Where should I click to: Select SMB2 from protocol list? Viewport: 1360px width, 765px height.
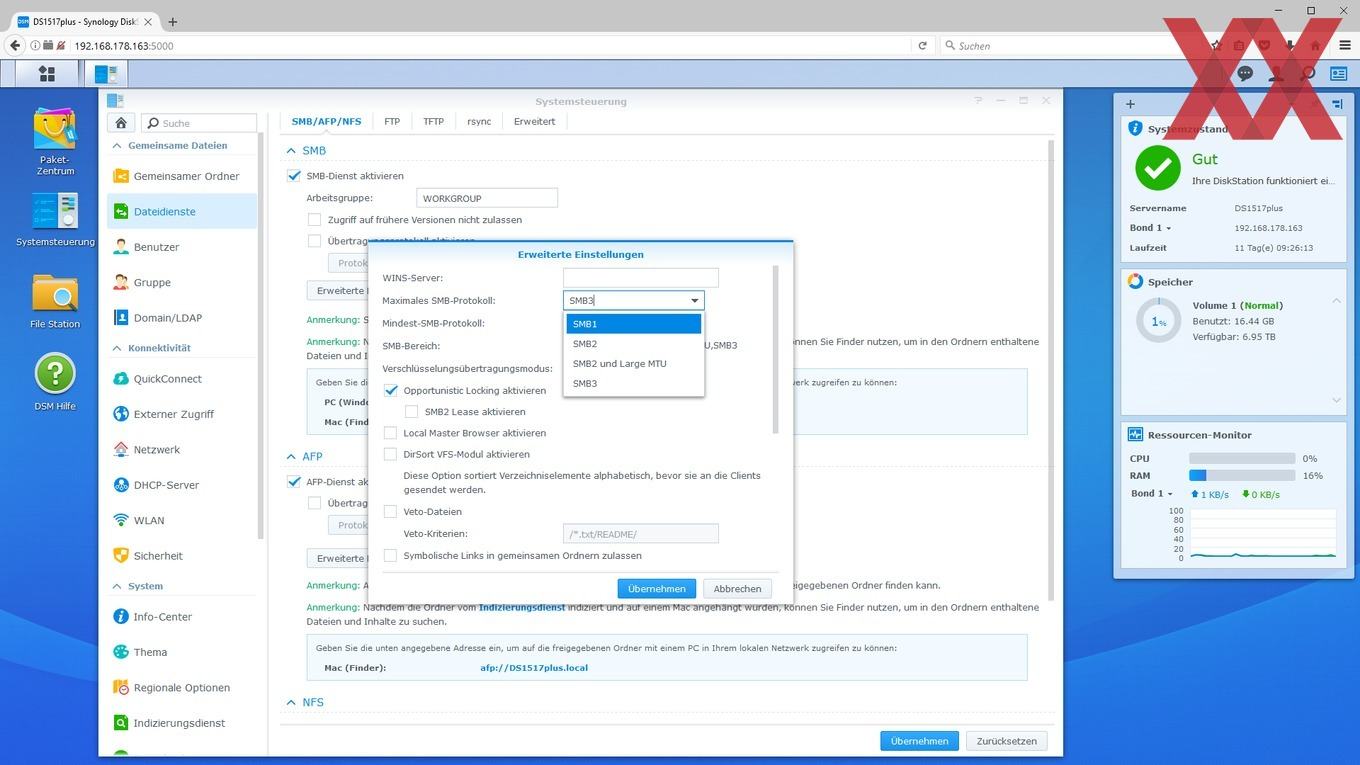click(634, 344)
